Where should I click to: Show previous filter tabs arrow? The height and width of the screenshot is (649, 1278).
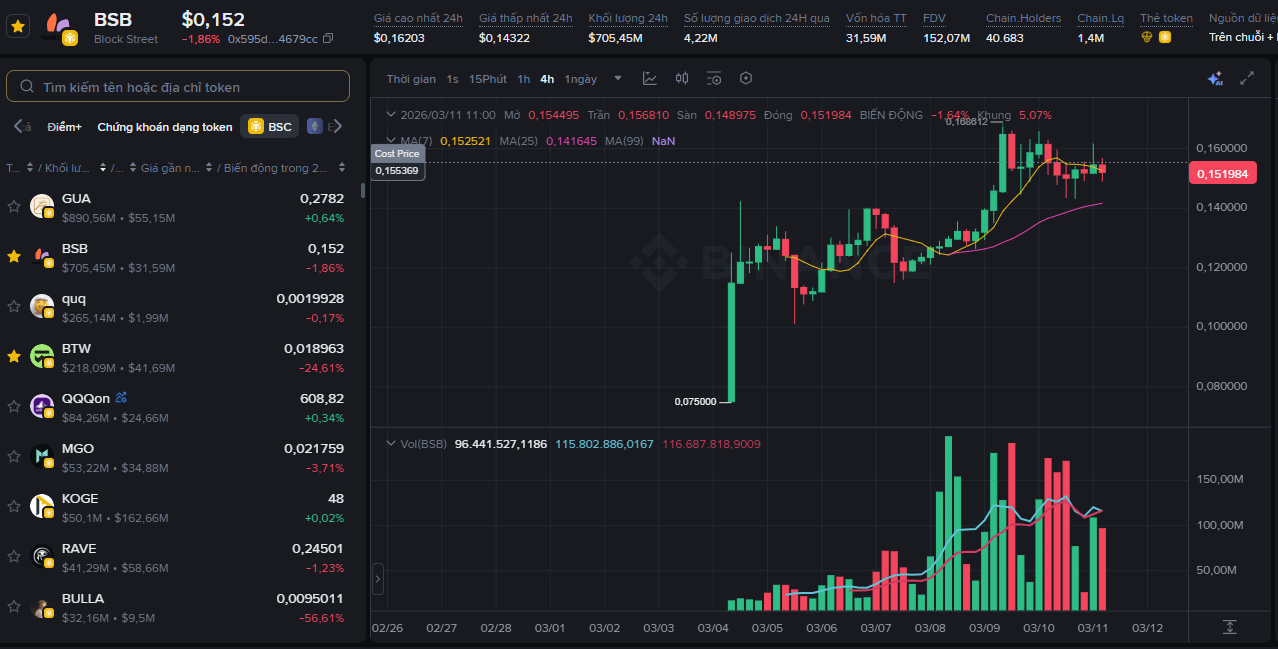(18, 126)
